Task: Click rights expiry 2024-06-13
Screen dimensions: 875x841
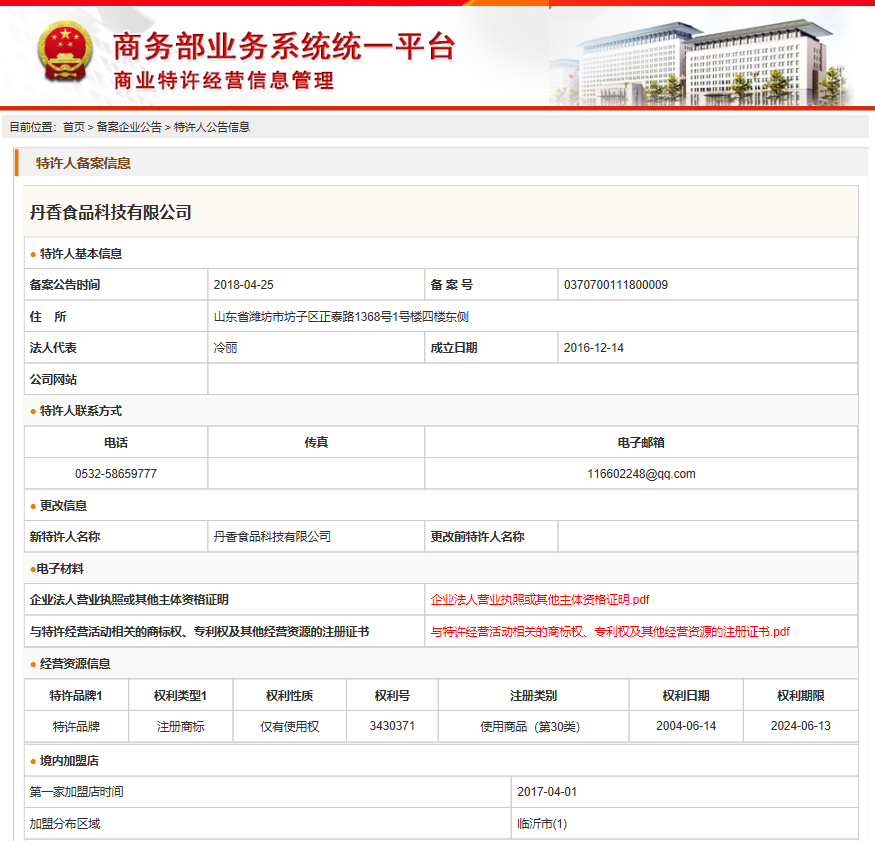Action: point(801,726)
